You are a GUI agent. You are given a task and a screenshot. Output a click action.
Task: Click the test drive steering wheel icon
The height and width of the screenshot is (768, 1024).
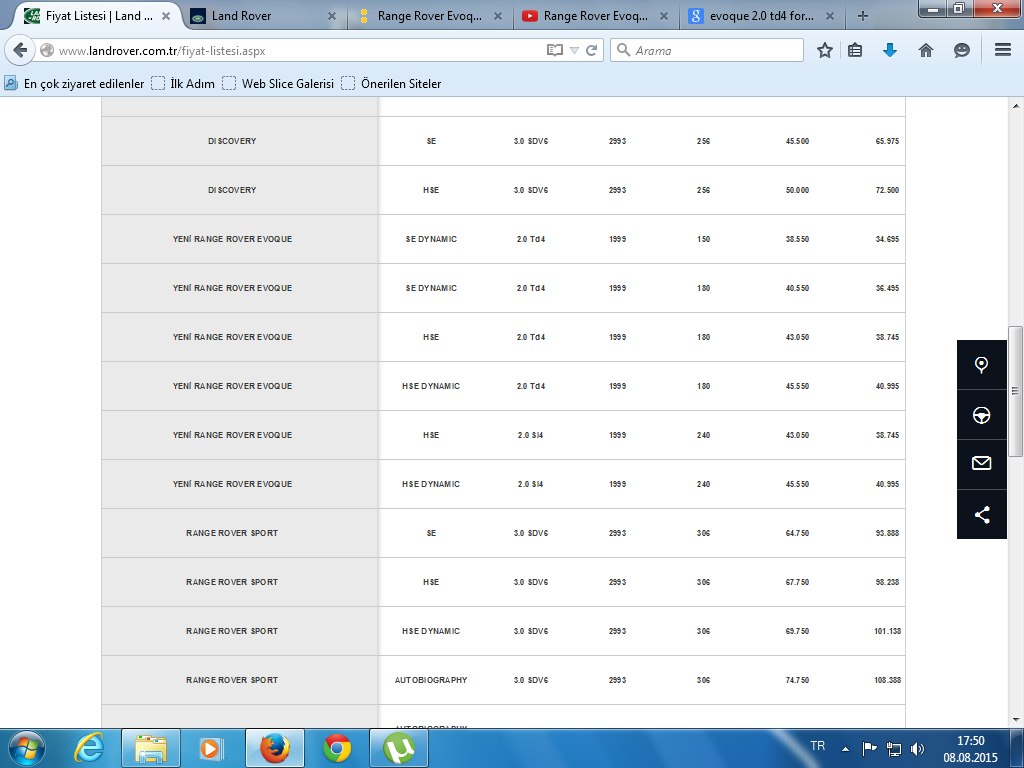(981, 415)
